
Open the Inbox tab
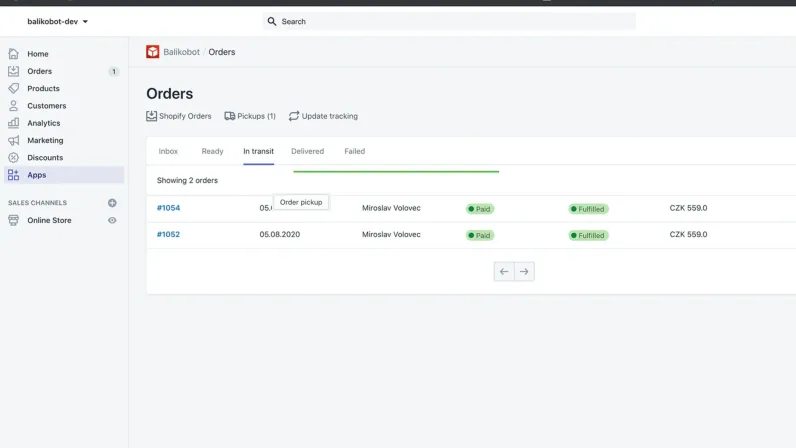(x=168, y=151)
